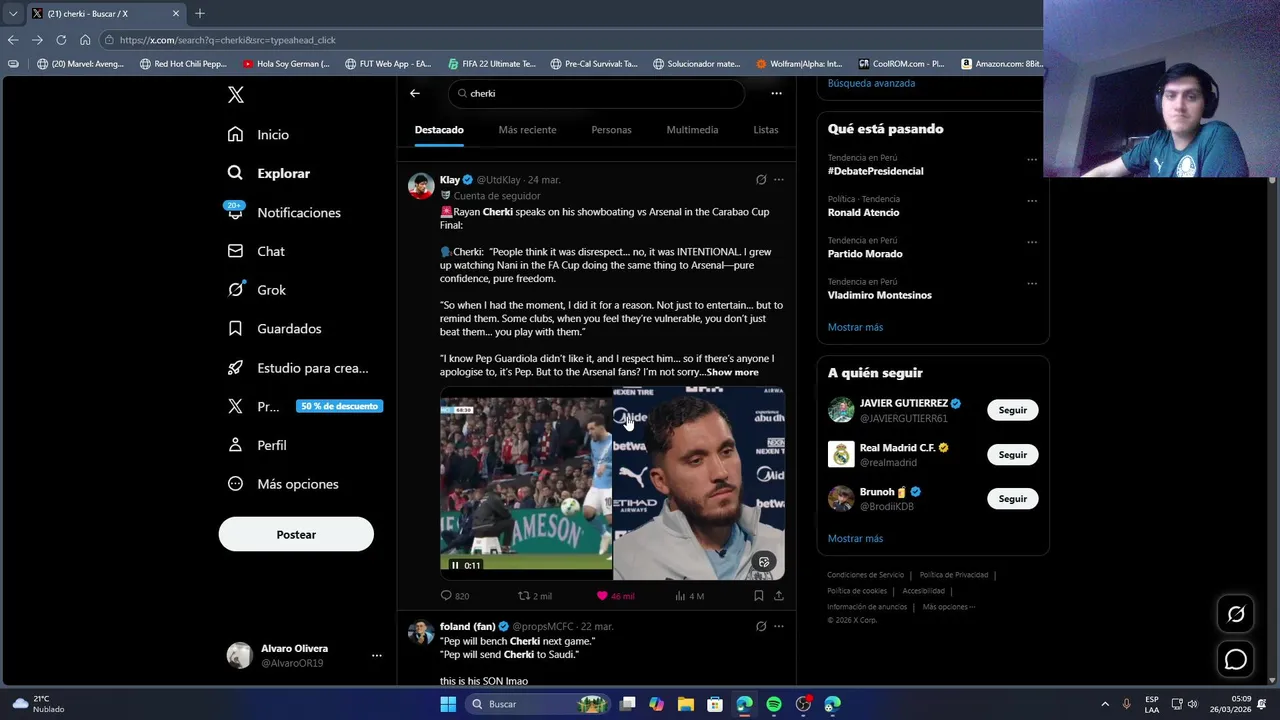Viewport: 1280px width, 720px height.
Task: Select the Destacado tab
Action: pyautogui.click(x=439, y=130)
